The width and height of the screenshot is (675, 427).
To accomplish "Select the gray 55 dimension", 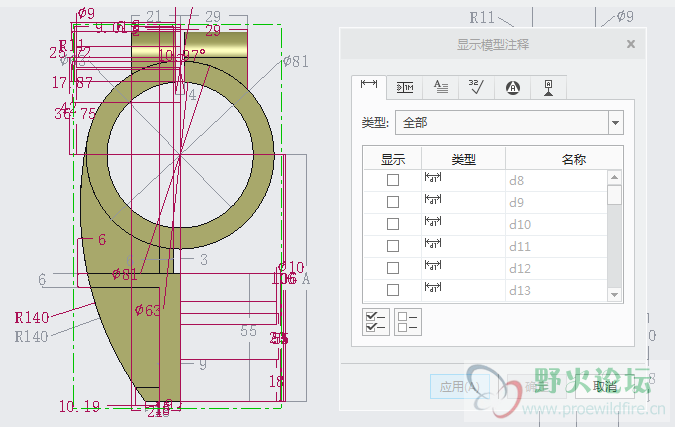I will coord(248,331).
